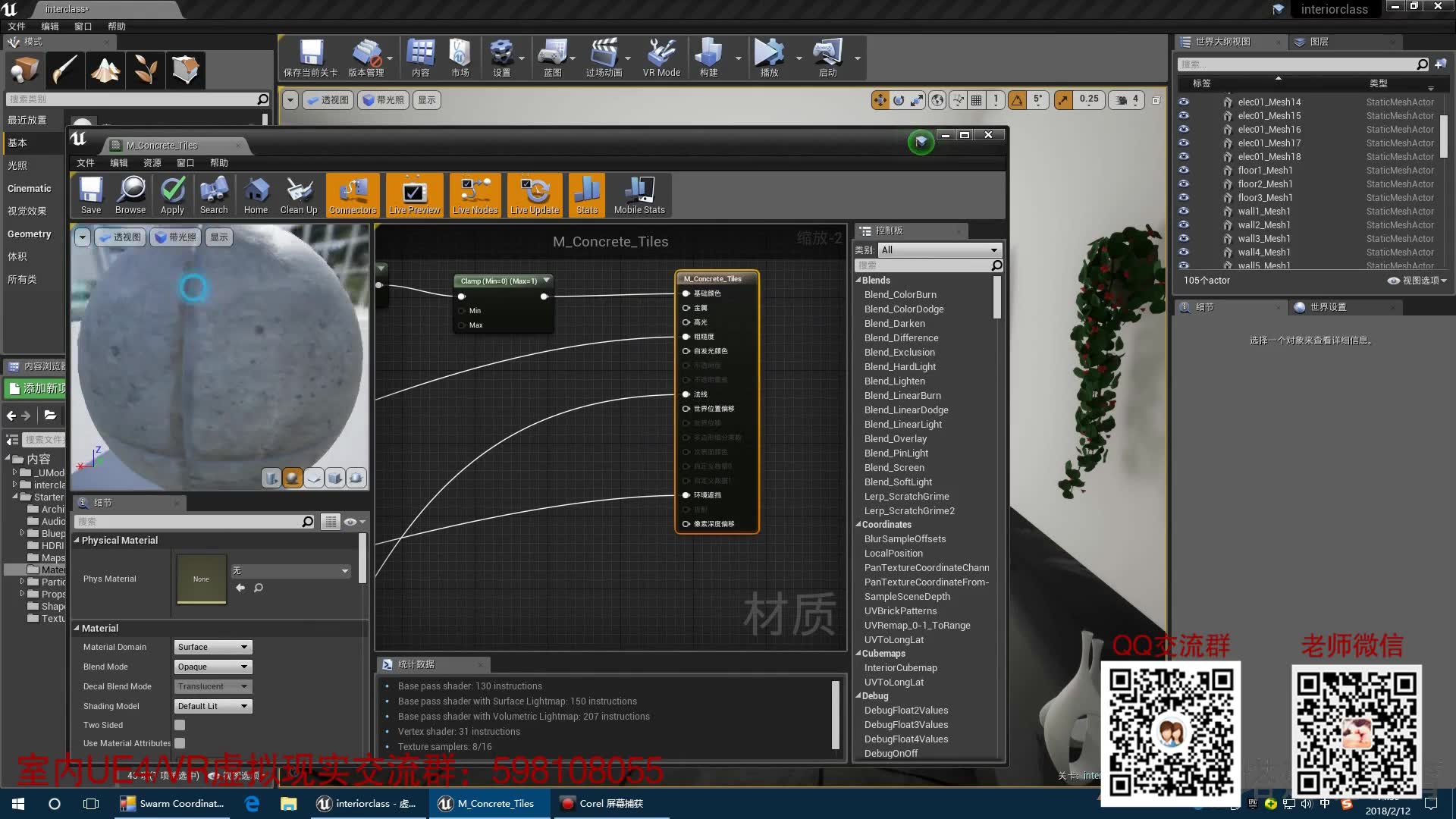Open Shading Model Default Lit dropdown
Screen dimensions: 1456x819
[213, 706]
